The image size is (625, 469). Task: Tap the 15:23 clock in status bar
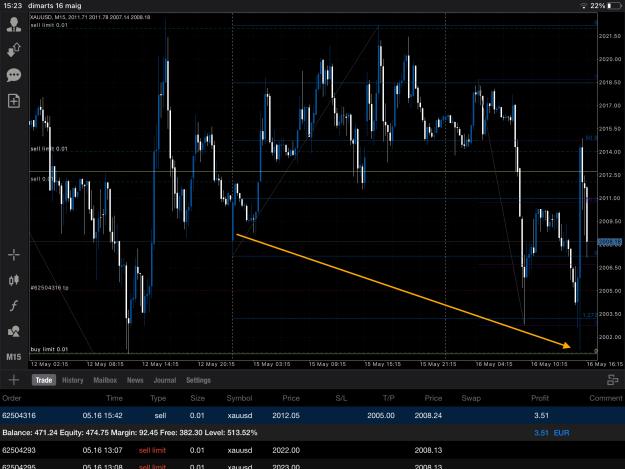[13, 6]
